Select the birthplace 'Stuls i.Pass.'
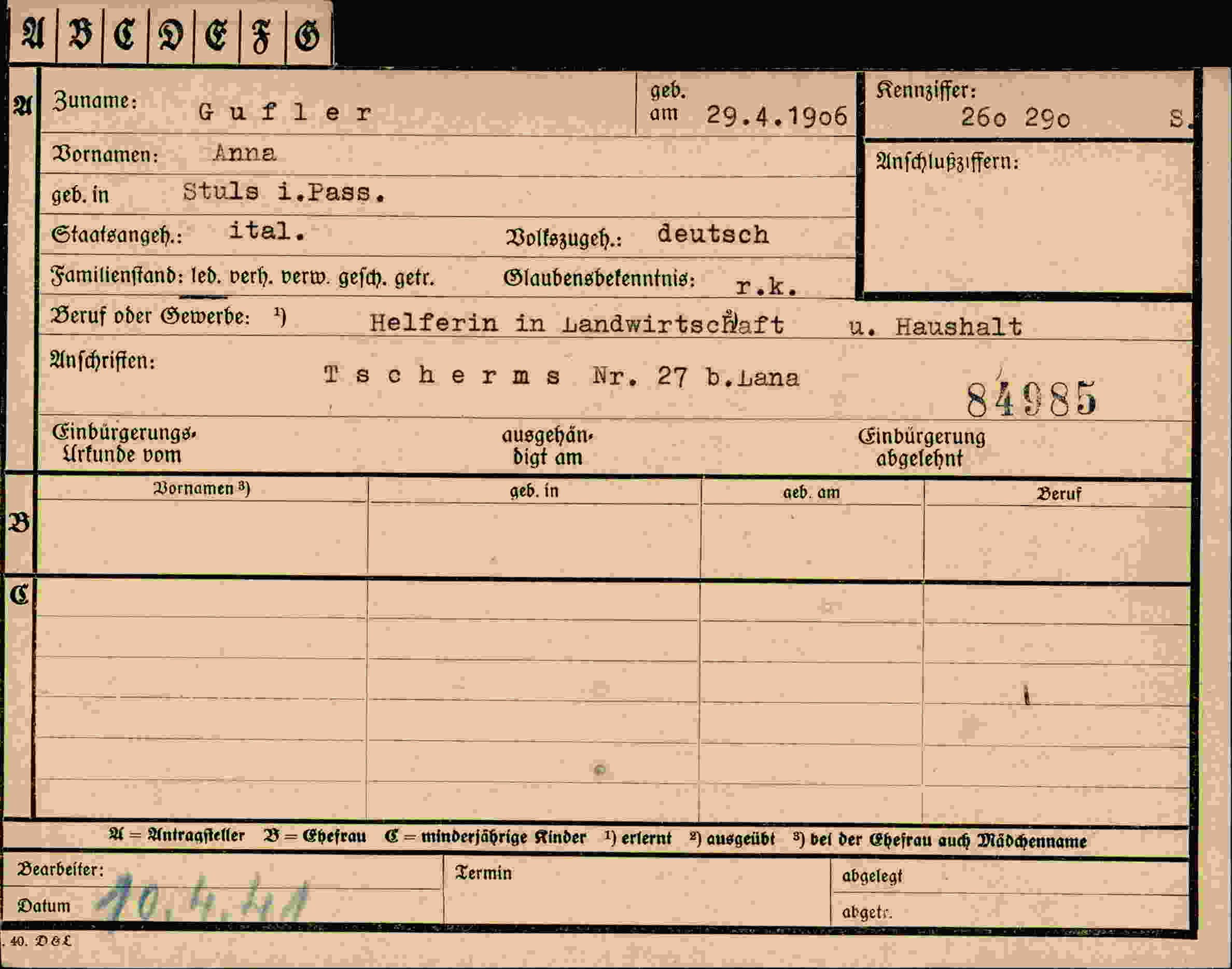The width and height of the screenshot is (1232, 969). tap(285, 192)
